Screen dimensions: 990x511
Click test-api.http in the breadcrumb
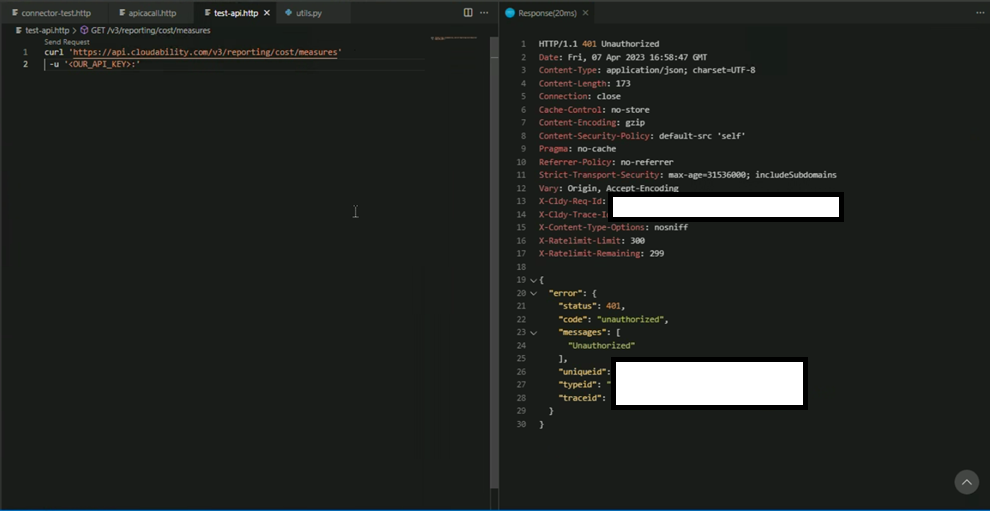[x=46, y=31]
